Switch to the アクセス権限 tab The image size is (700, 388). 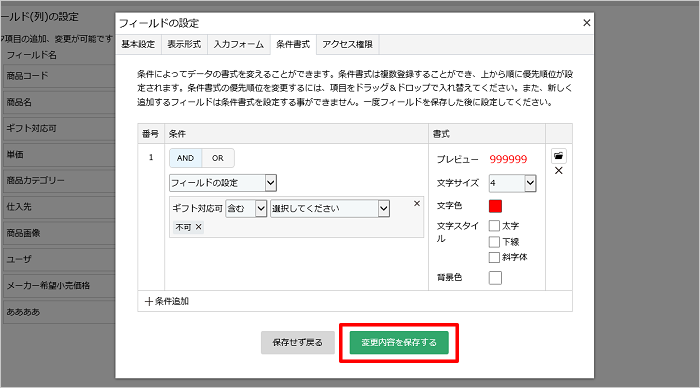[347, 44]
